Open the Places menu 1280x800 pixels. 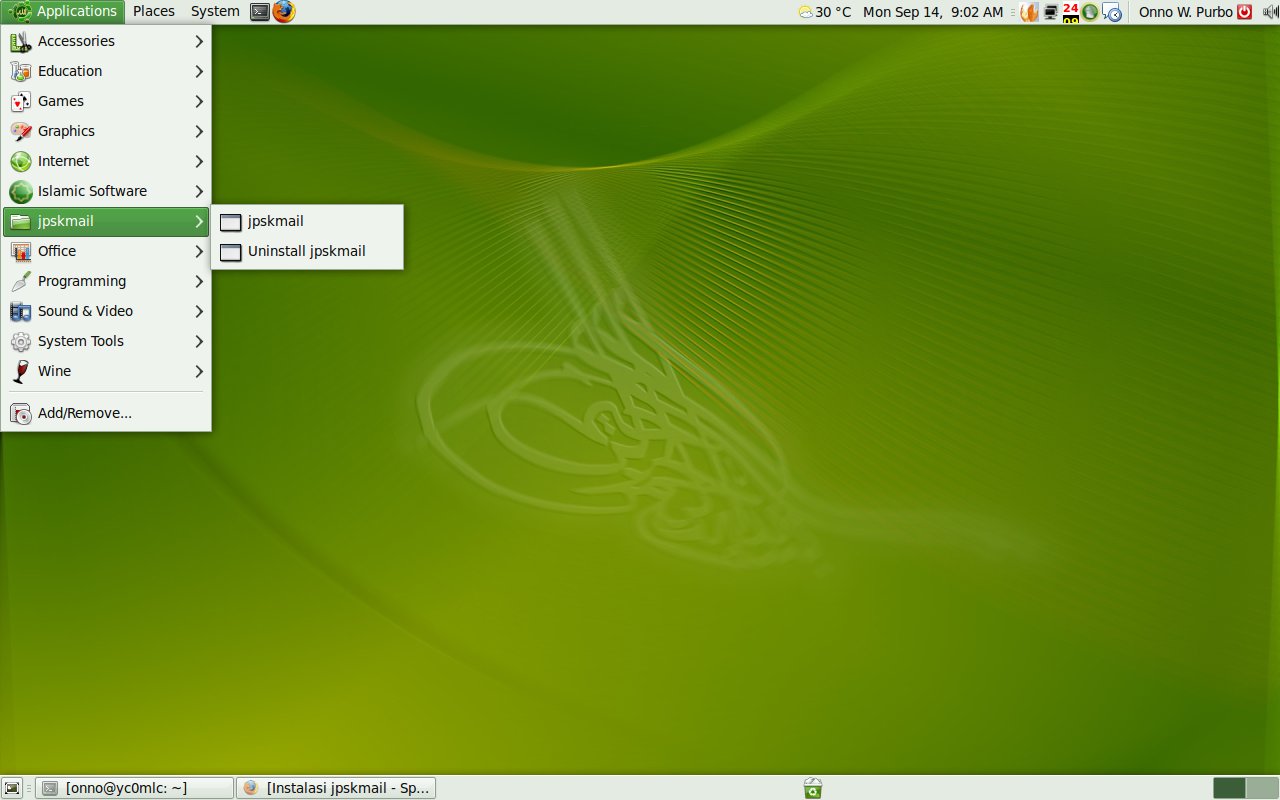[154, 12]
